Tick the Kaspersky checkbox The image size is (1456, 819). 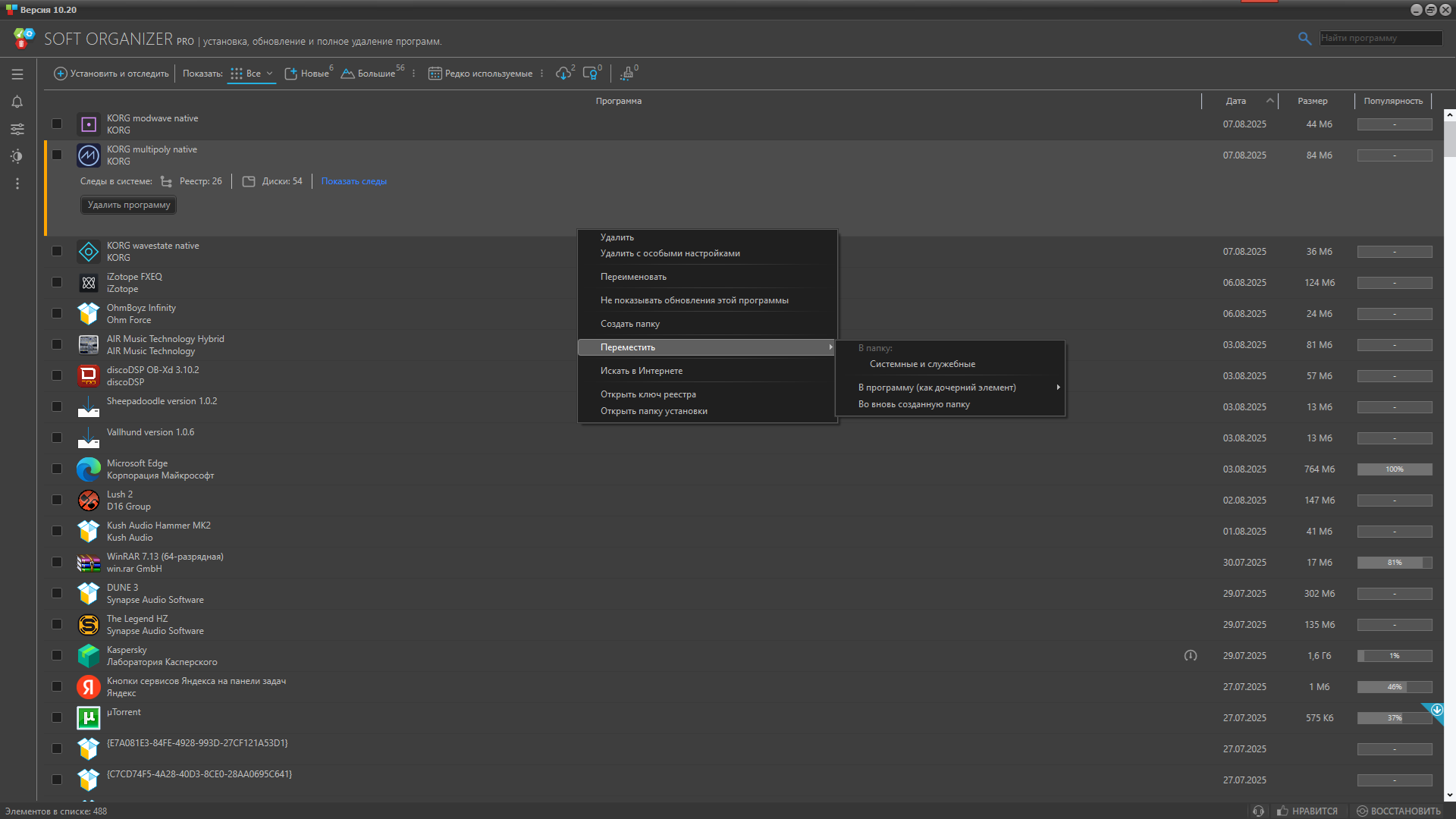point(57,655)
